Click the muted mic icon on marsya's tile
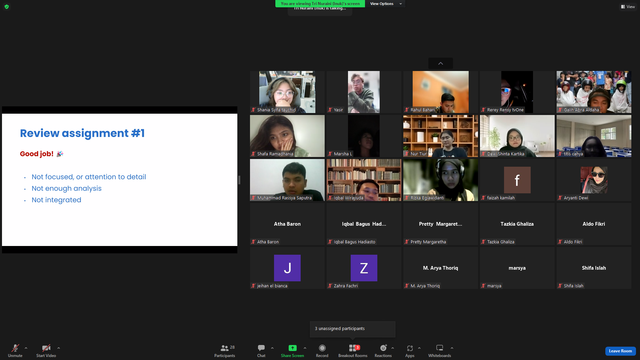Image resolution: width=640 pixels, height=360 pixels. point(484,286)
